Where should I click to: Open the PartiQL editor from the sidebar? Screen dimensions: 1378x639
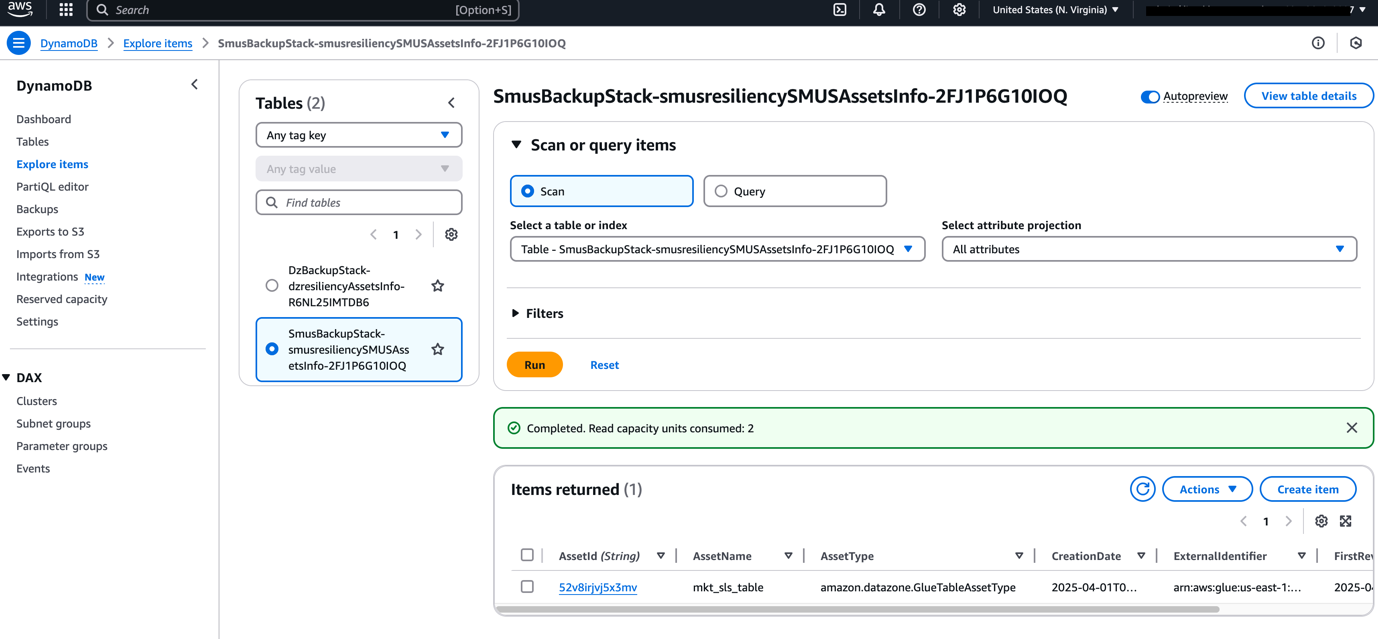tap(51, 186)
